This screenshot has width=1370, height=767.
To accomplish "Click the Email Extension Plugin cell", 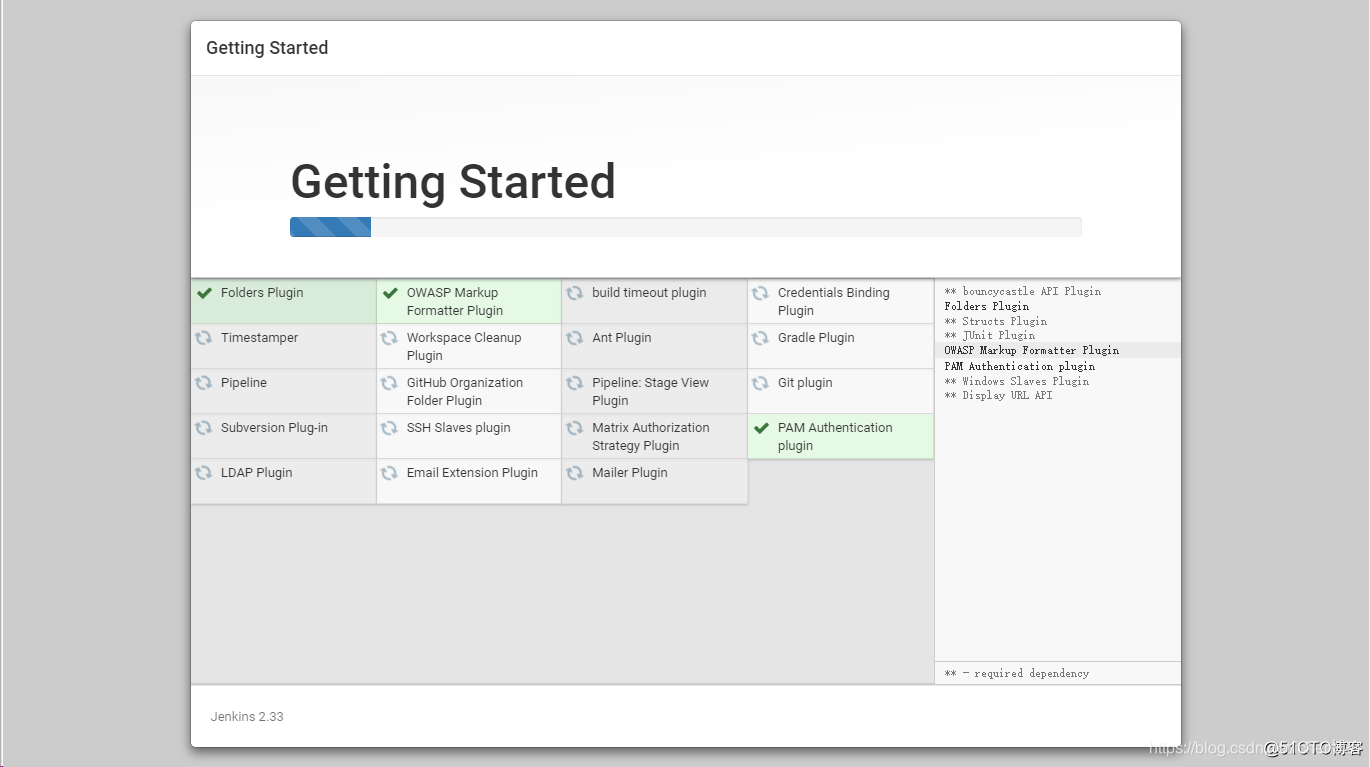I will pyautogui.click(x=469, y=481).
